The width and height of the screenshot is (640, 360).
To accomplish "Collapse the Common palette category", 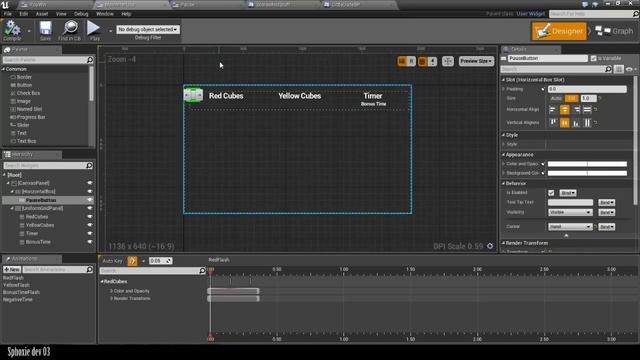I will pyautogui.click(x=3, y=69).
